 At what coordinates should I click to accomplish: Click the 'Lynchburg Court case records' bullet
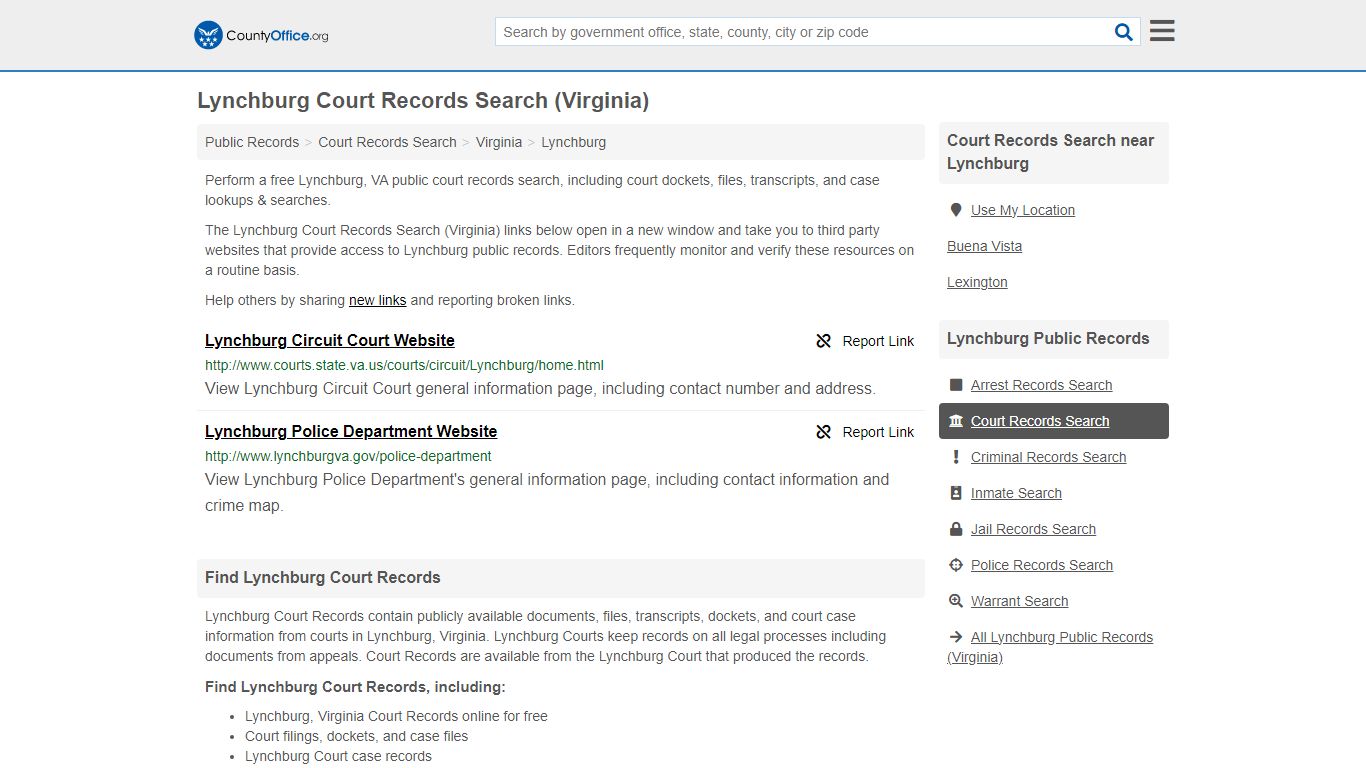point(338,756)
